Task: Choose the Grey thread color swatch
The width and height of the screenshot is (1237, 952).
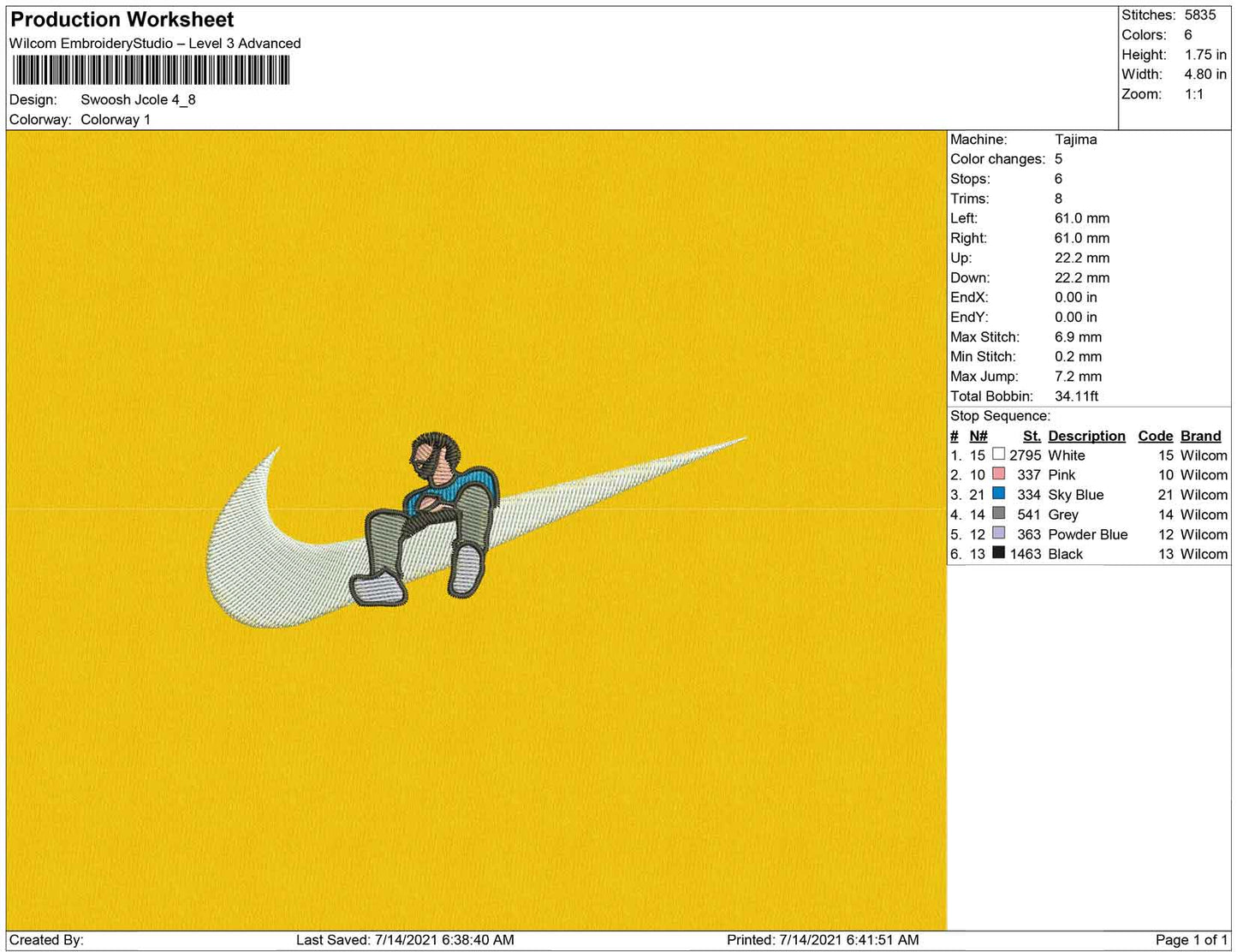Action: coord(998,514)
